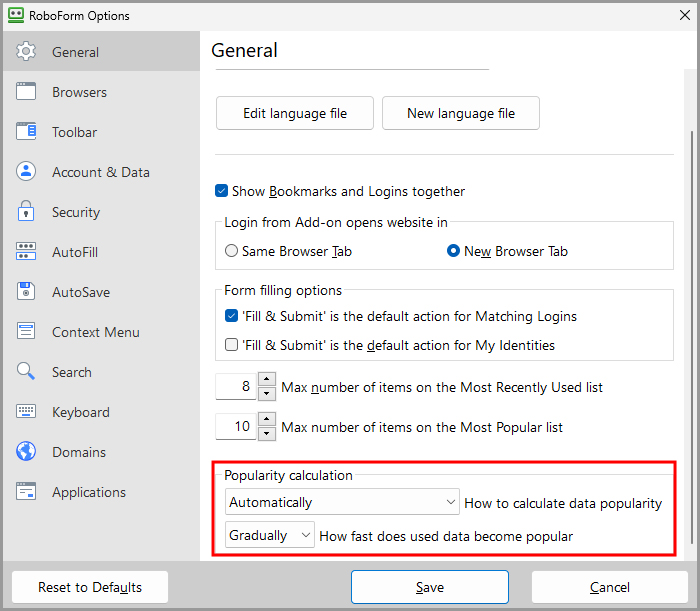Viewport: 700px width, 611px height.
Task: Click the Edit language file button
Action: pyautogui.click(x=295, y=113)
